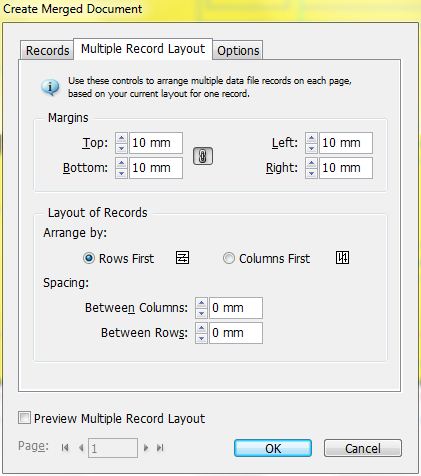The height and width of the screenshot is (476, 421).
Task: Increase Between Columns spacing
Action: tap(201, 303)
